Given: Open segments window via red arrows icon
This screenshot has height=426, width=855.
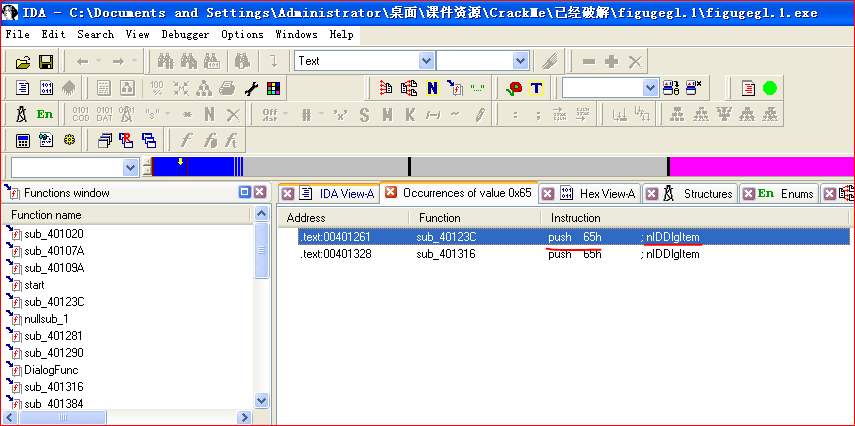Looking at the screenshot, I should coord(386,88).
